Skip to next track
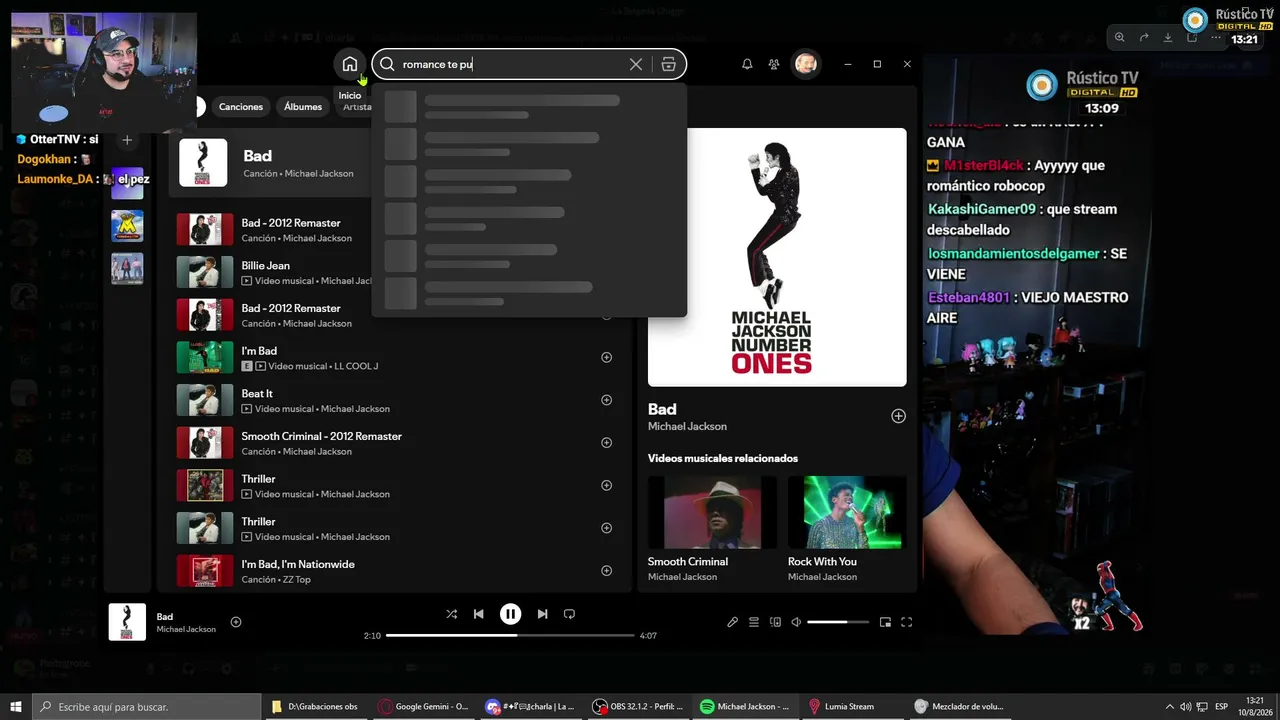Screen dimensions: 1280x720 coord(542,614)
